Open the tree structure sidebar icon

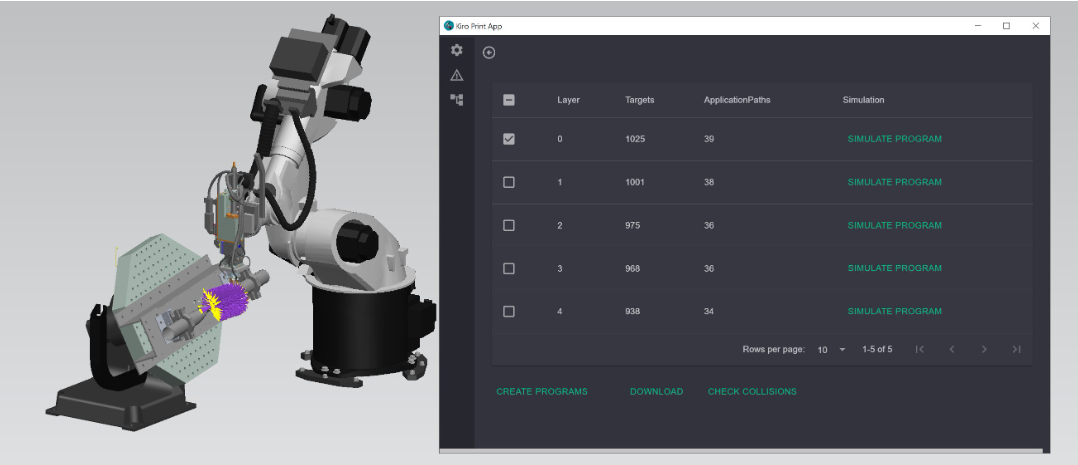click(x=457, y=100)
